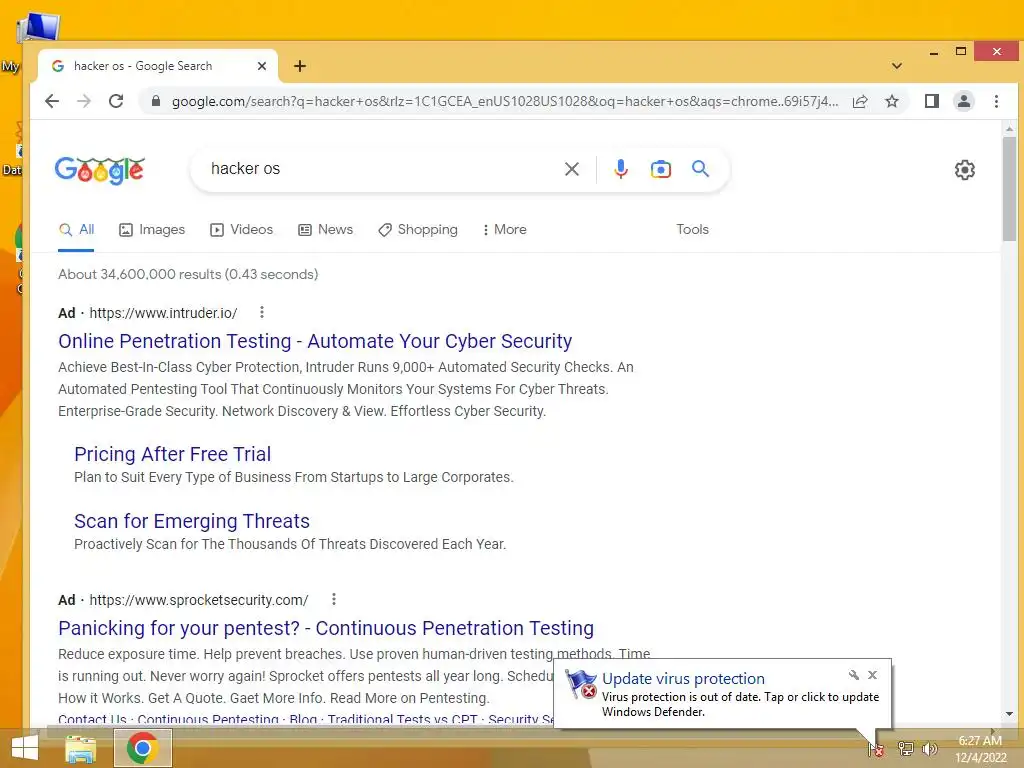This screenshot has width=1024, height=768.
Task: Select the All results tab
Action: tap(76, 229)
